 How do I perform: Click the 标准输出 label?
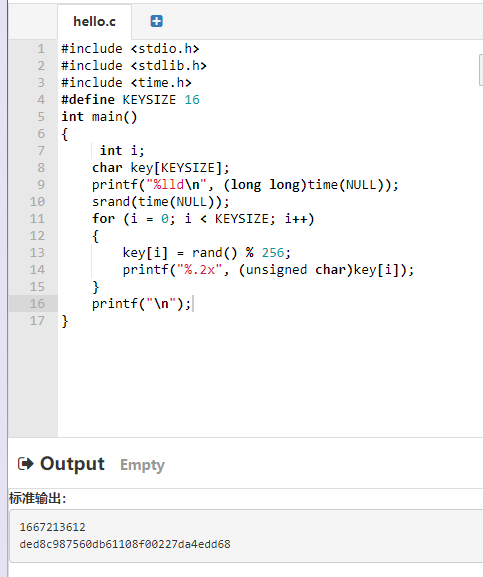[37, 498]
